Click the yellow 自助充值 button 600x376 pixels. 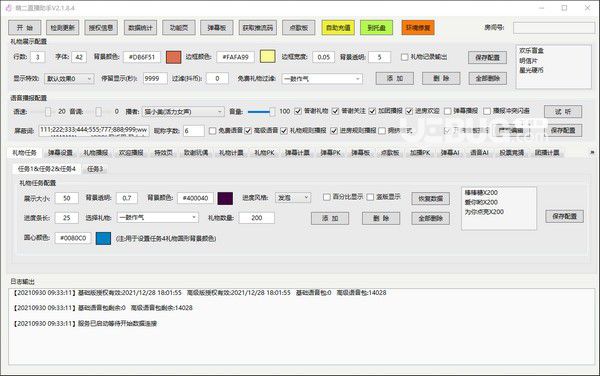(x=338, y=28)
